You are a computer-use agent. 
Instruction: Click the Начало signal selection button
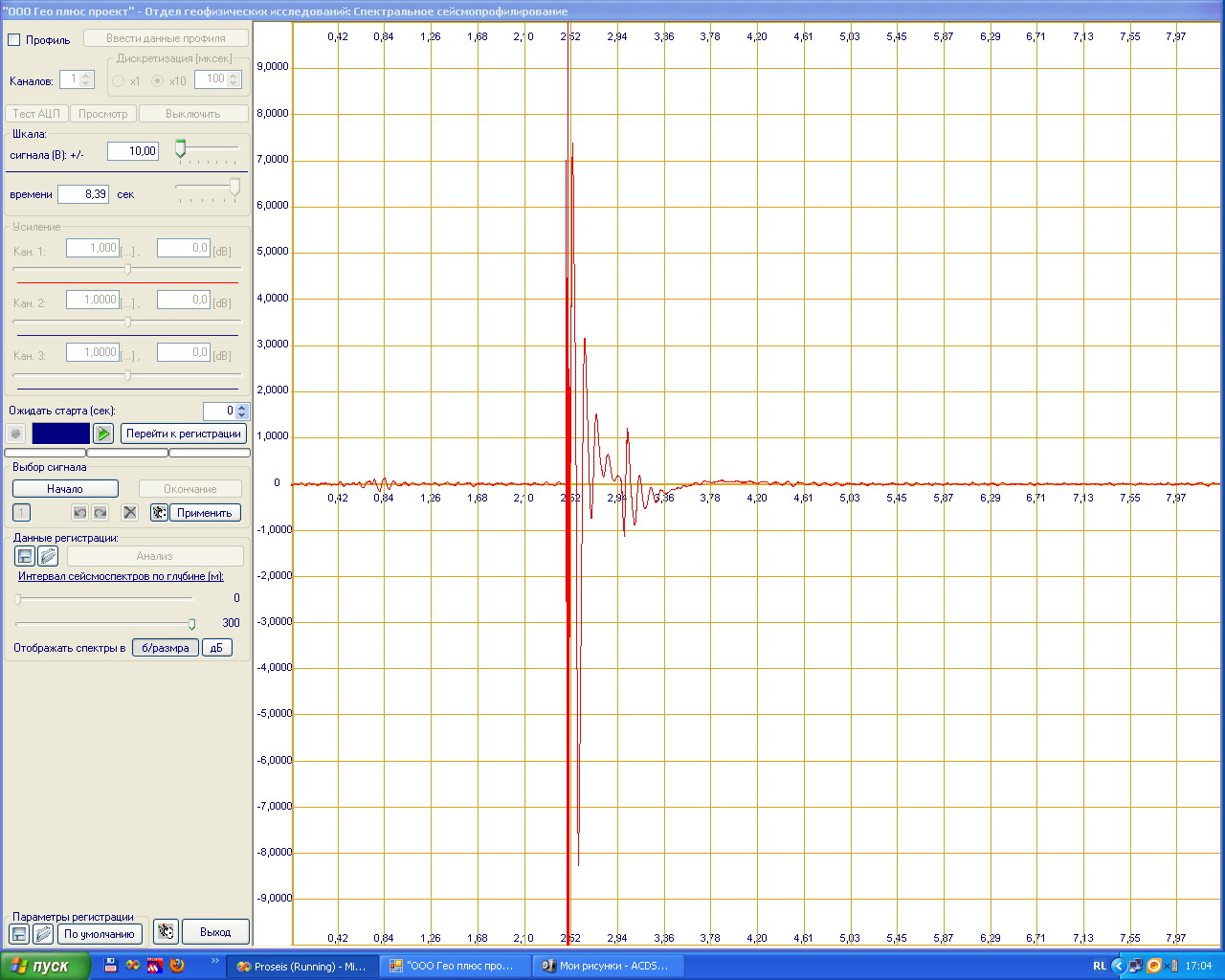click(65, 489)
